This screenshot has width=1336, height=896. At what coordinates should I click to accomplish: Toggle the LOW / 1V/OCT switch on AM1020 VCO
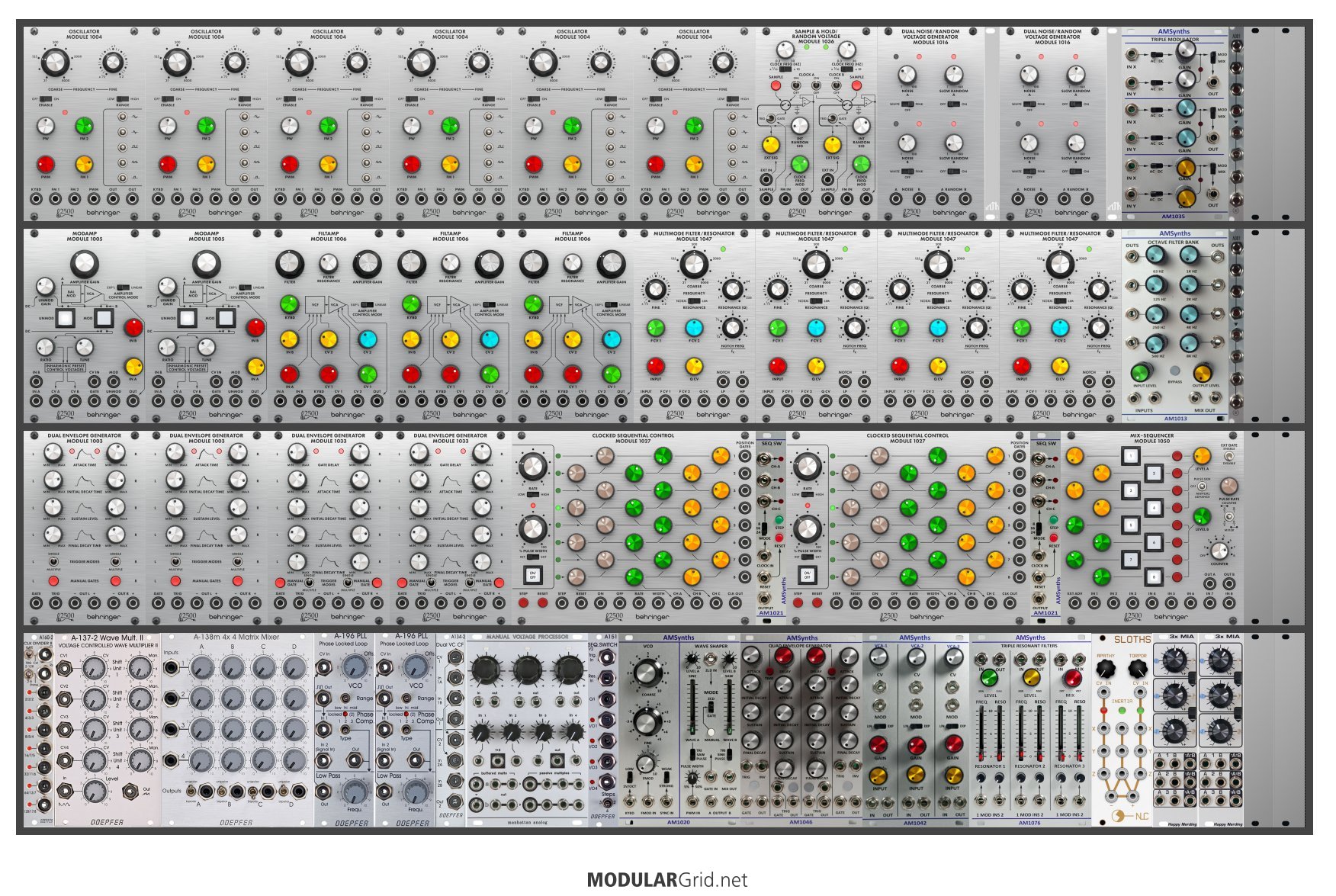tap(630, 778)
